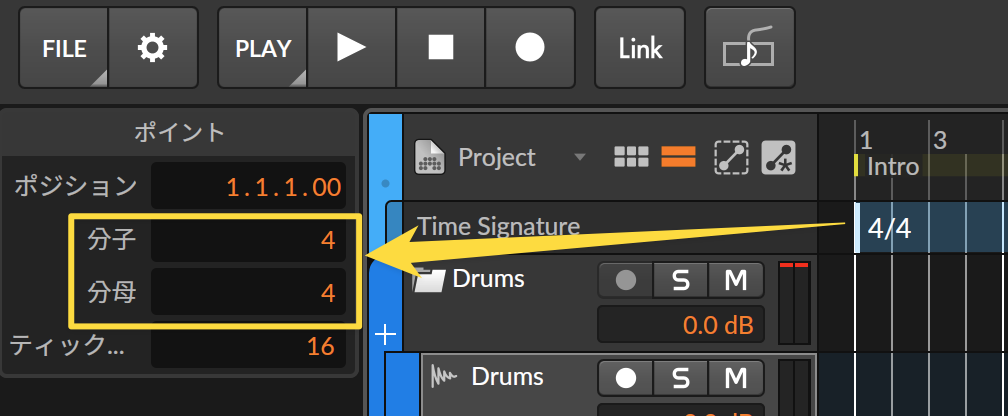Start playback with the play triangle
This screenshot has height=416, width=1008.
click(352, 48)
